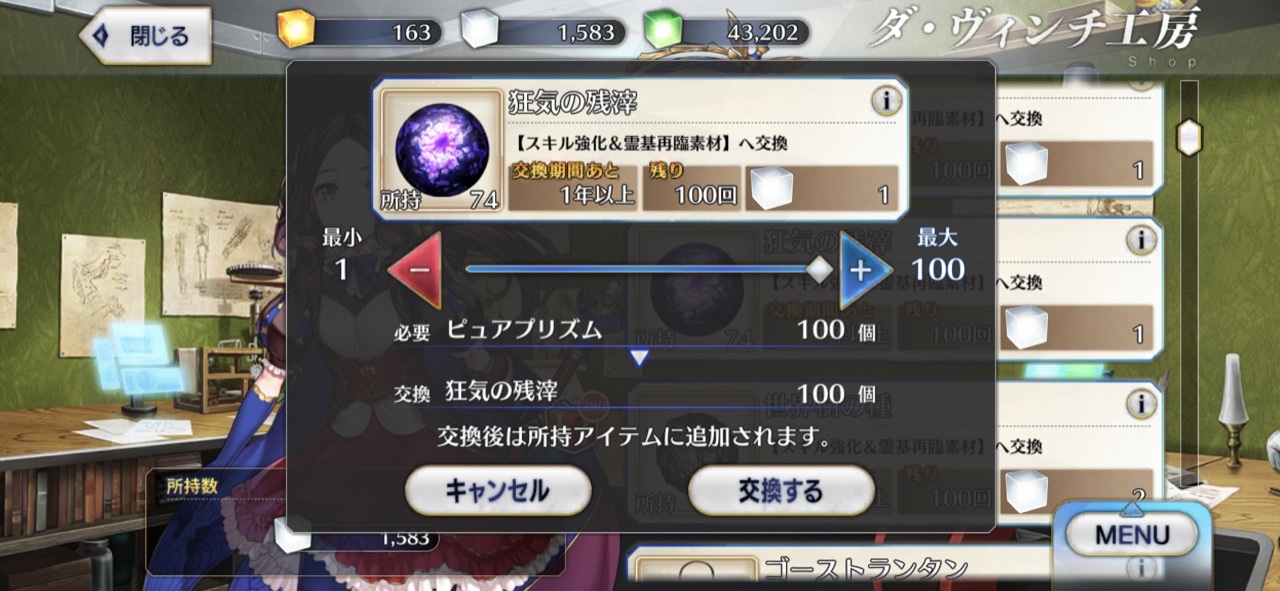Open info icon for 狂気の残滓 item
This screenshot has height=591, width=1280.
coord(886,100)
